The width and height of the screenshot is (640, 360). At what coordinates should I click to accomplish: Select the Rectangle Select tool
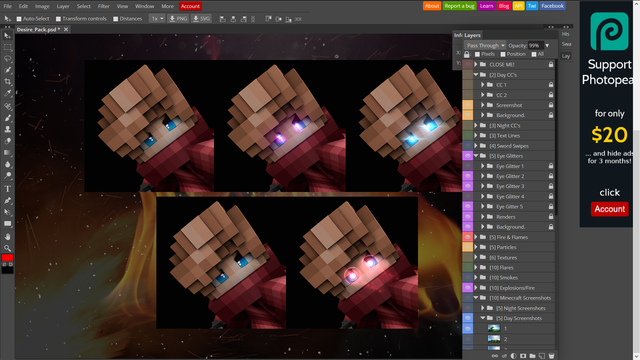click(x=7, y=47)
